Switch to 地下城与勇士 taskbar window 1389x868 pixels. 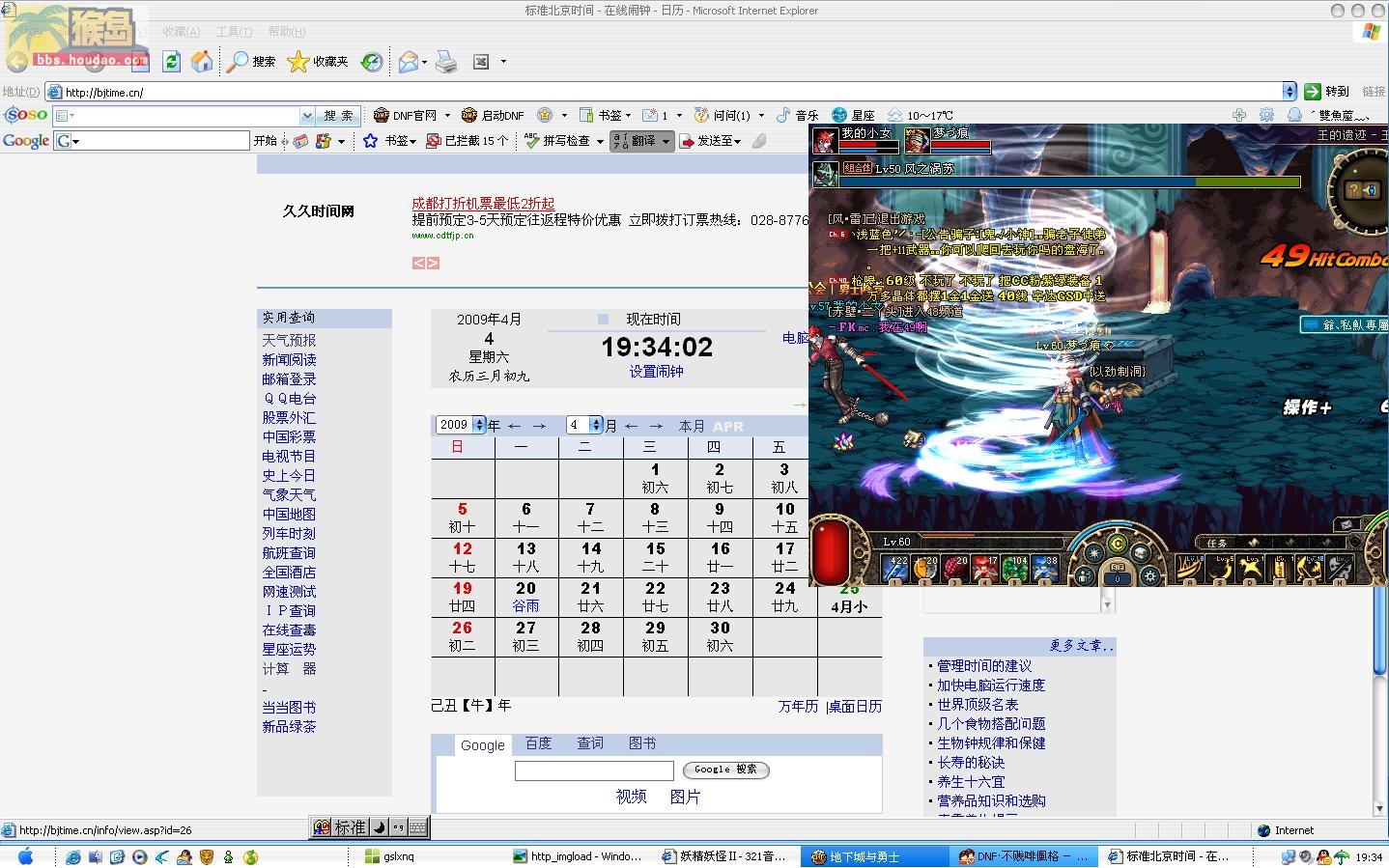pyautogui.click(x=874, y=856)
